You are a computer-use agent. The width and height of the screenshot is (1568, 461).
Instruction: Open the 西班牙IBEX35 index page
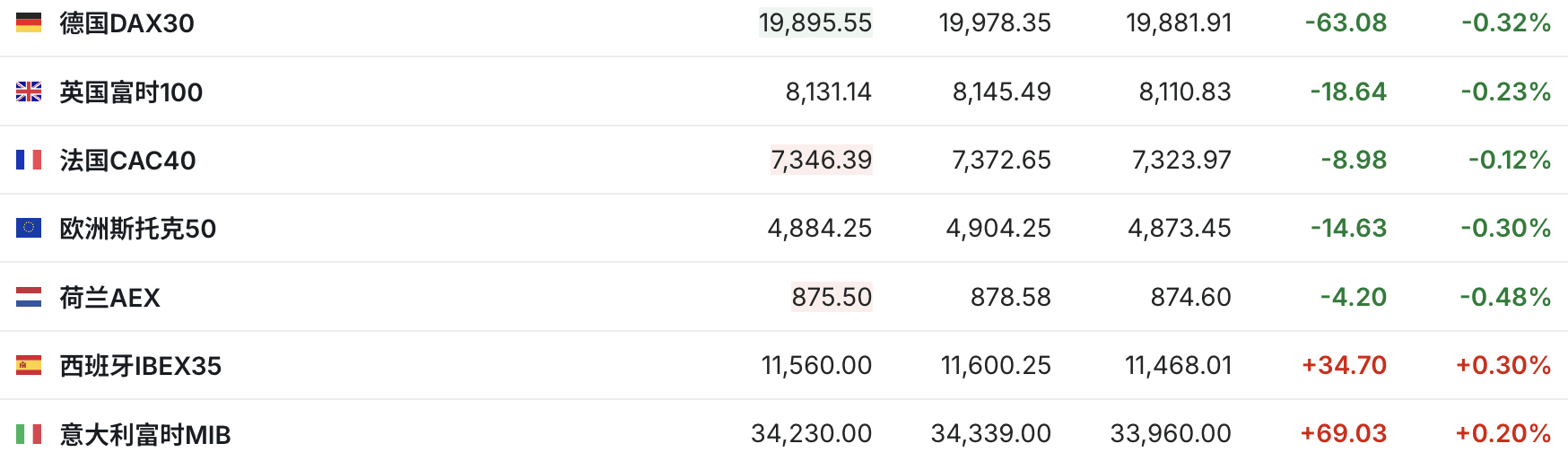click(140, 366)
